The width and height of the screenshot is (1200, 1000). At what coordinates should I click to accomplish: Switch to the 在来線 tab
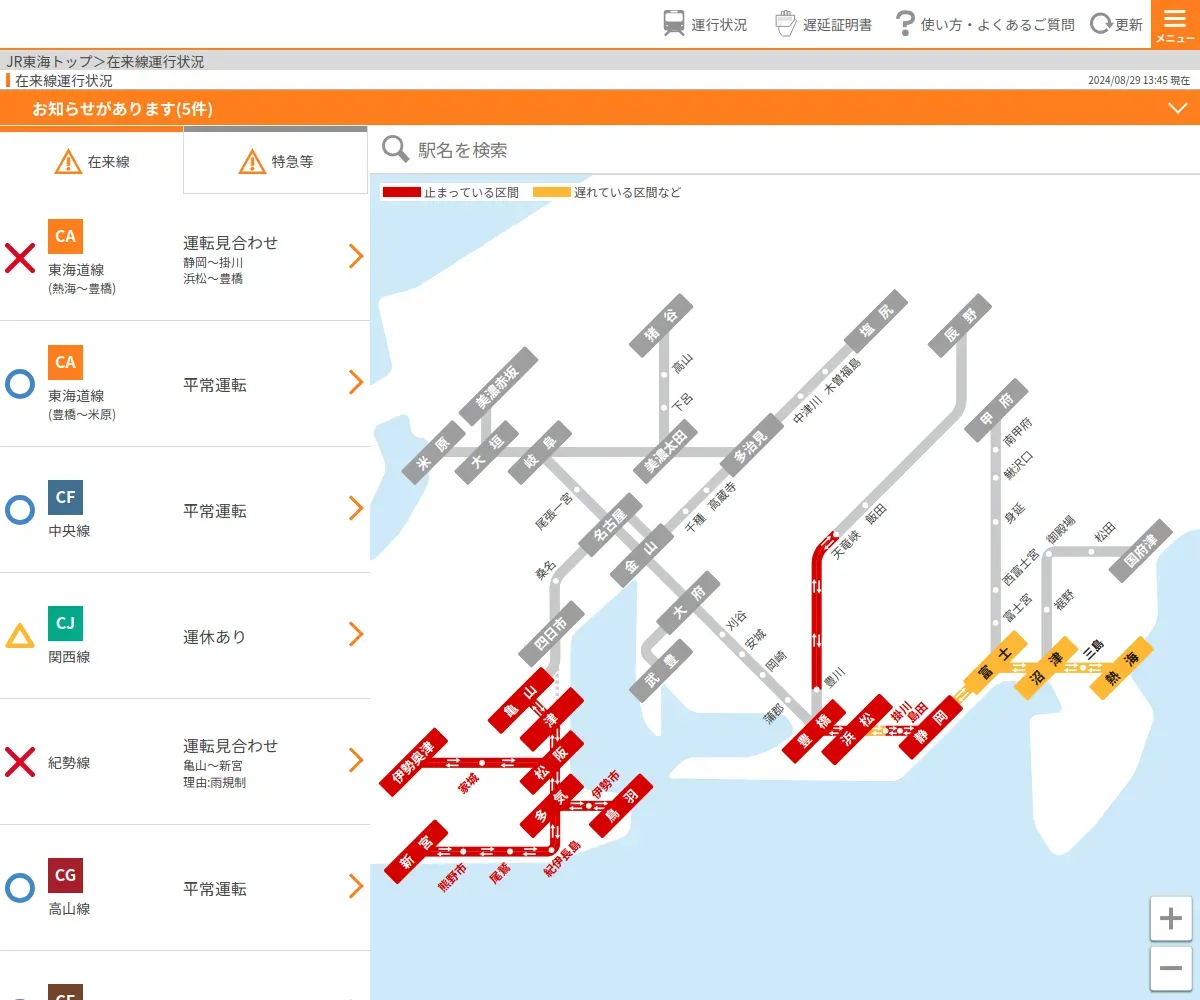92,161
